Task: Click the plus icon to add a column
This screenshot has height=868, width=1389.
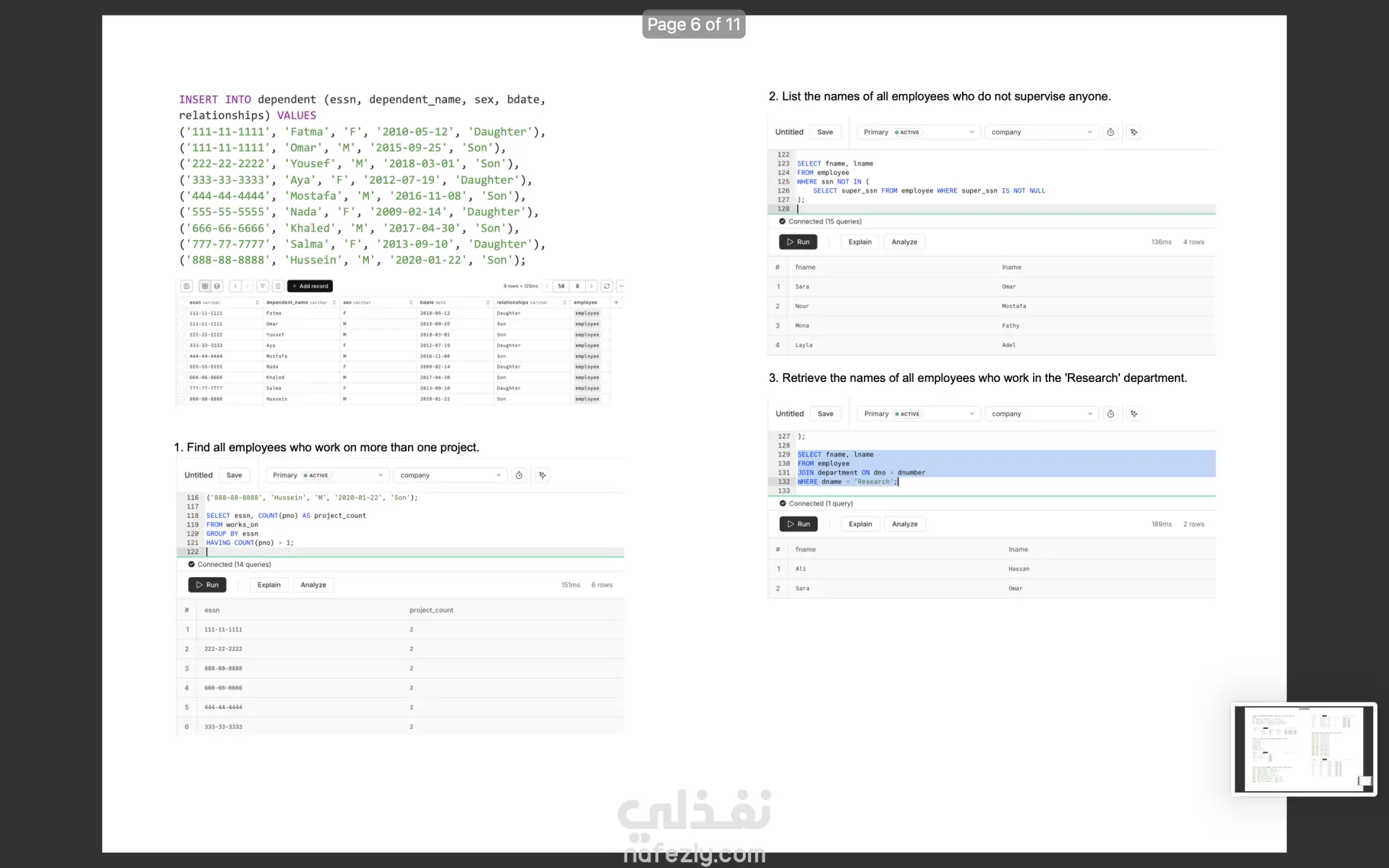Action: coord(616,302)
